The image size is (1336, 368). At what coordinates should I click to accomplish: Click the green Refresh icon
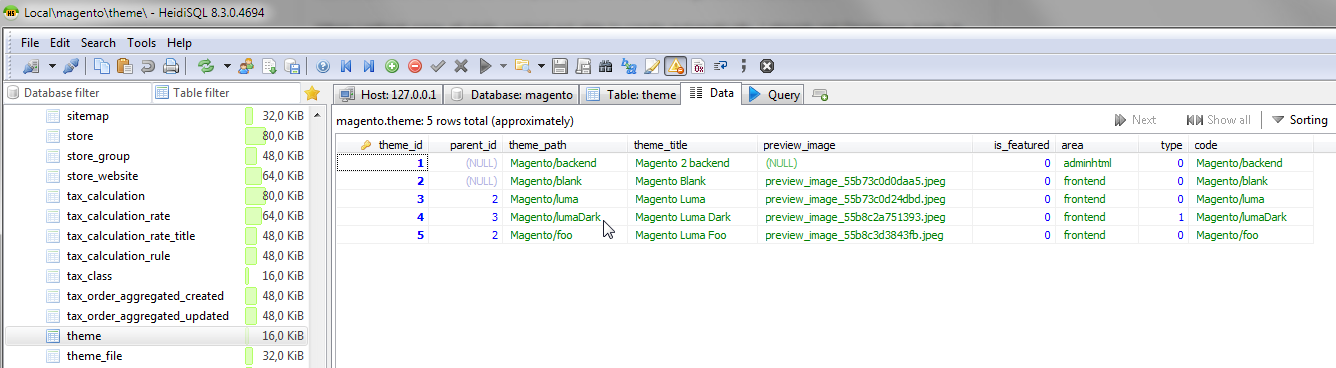[206, 66]
